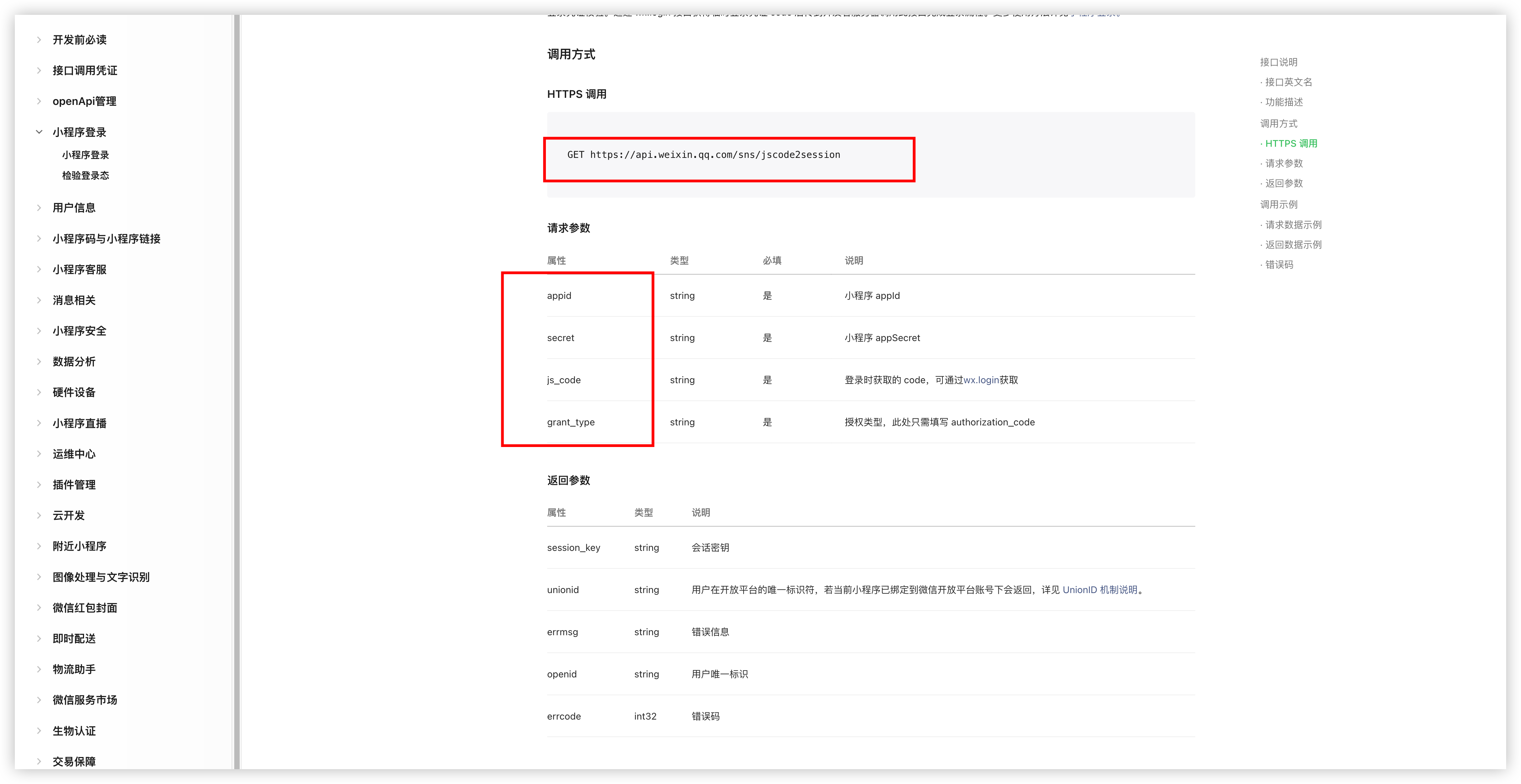Jump to 错误码 in right outline

(x=1279, y=265)
